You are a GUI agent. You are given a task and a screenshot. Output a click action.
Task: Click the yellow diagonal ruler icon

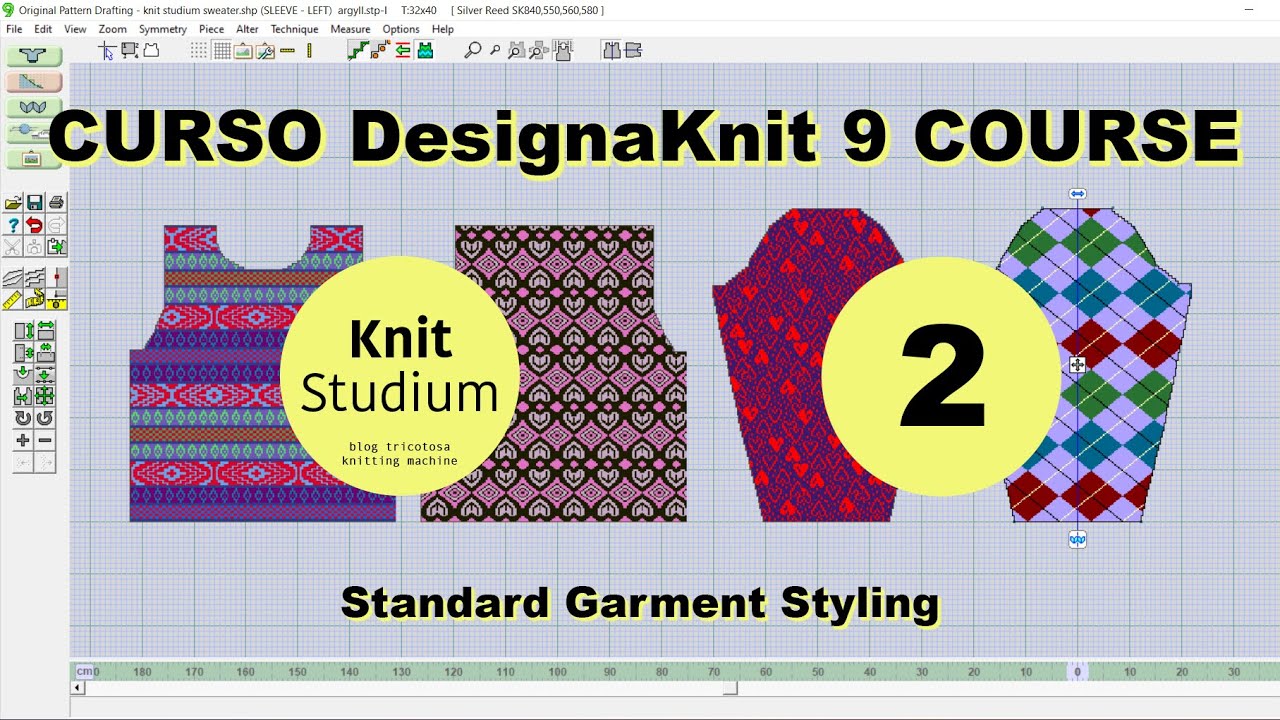click(x=13, y=298)
